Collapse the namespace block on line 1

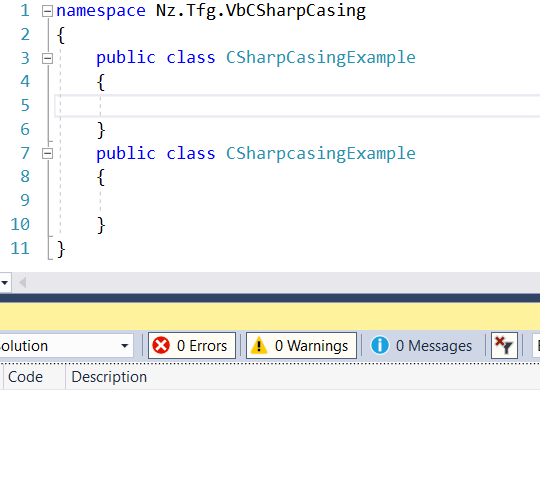[x=47, y=11]
